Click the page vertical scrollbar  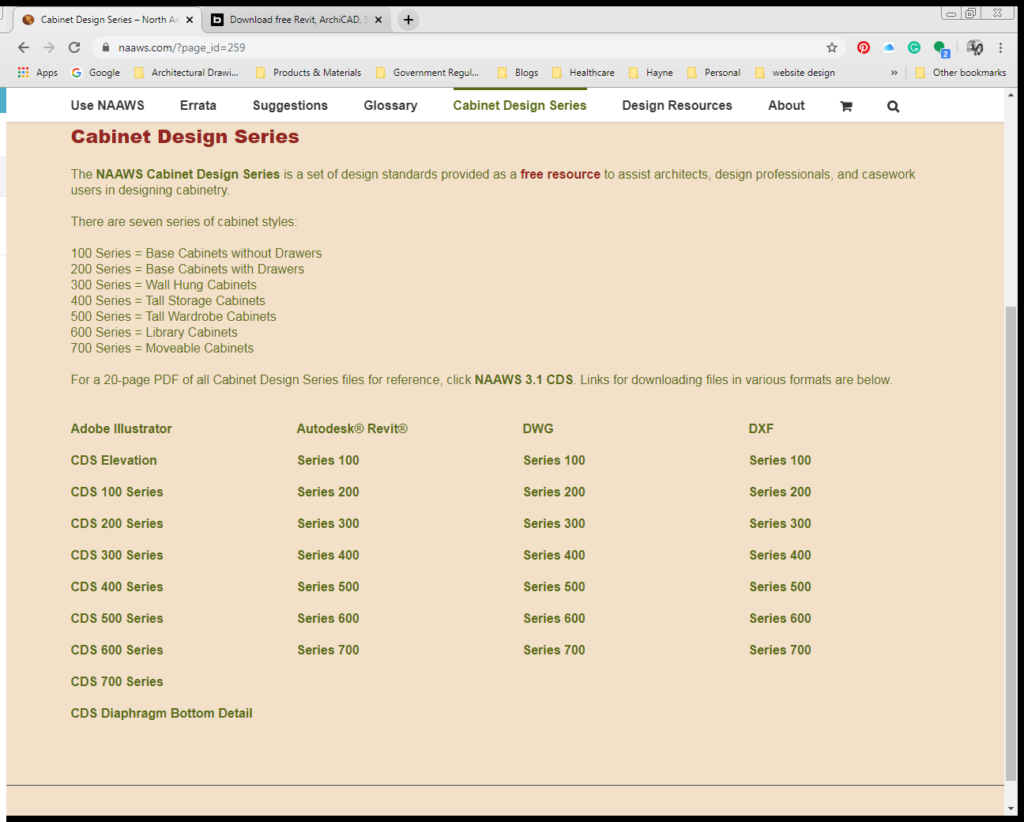(1011, 542)
